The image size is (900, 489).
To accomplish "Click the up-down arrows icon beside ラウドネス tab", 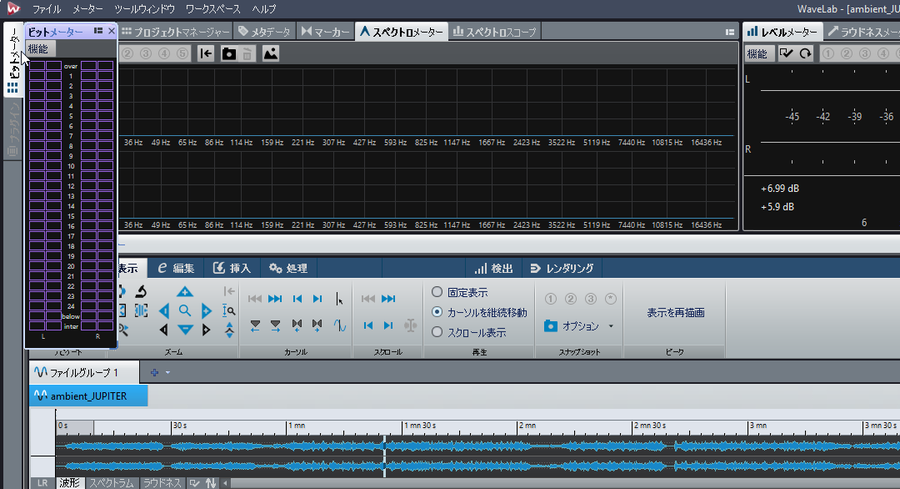I will [210, 483].
